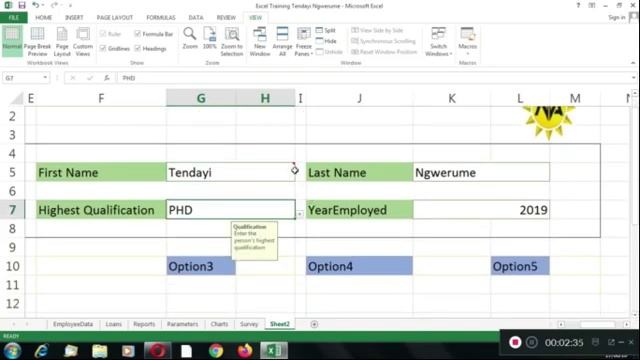Open Macros dropdown

coord(467,42)
